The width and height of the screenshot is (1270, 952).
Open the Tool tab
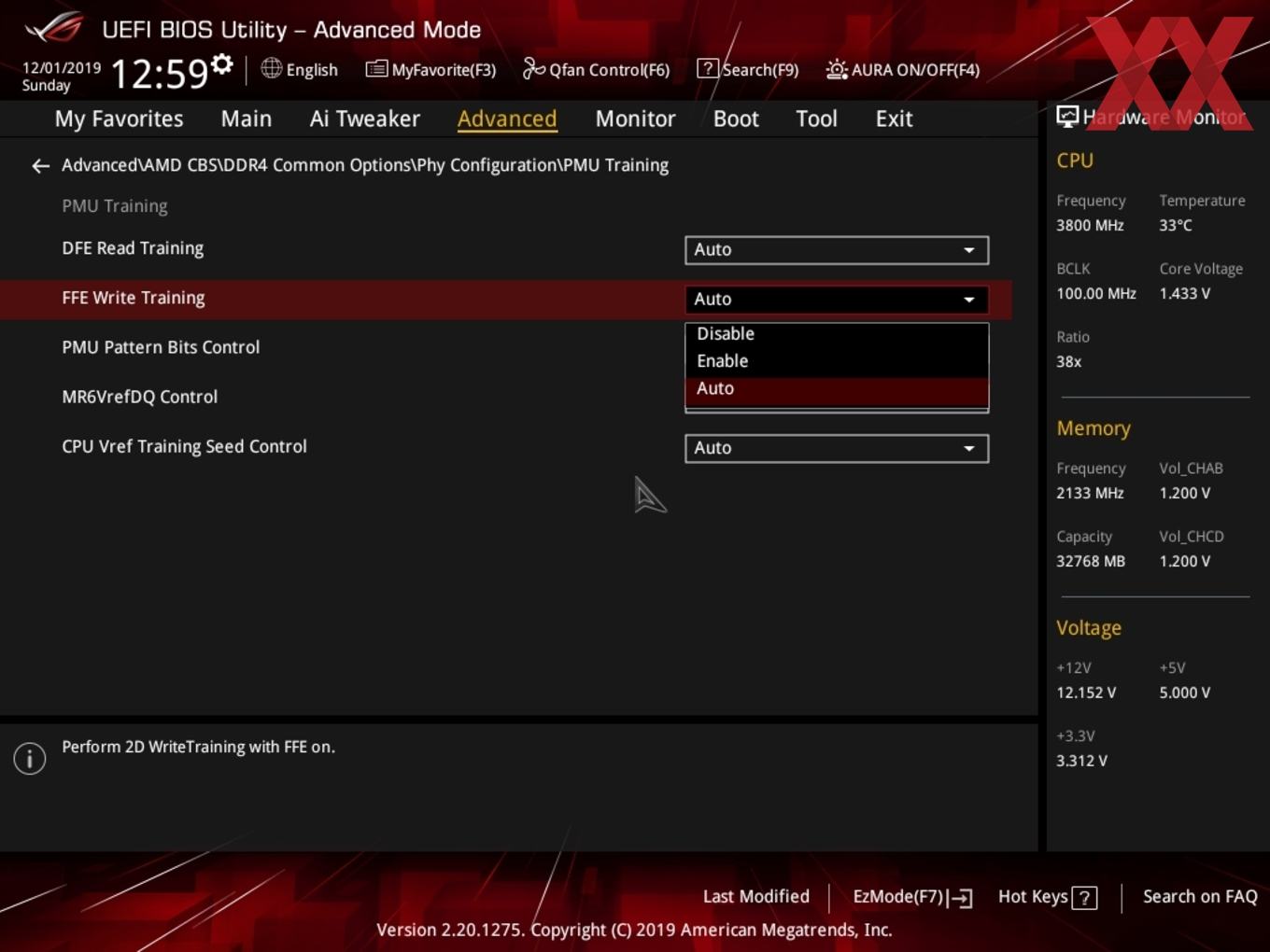click(x=816, y=119)
